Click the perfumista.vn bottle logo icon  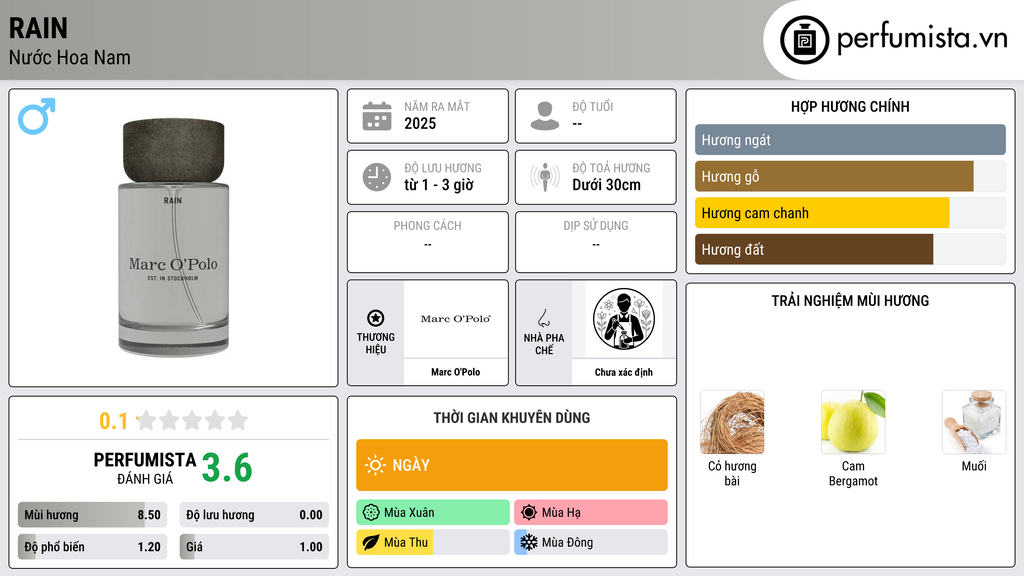804,40
